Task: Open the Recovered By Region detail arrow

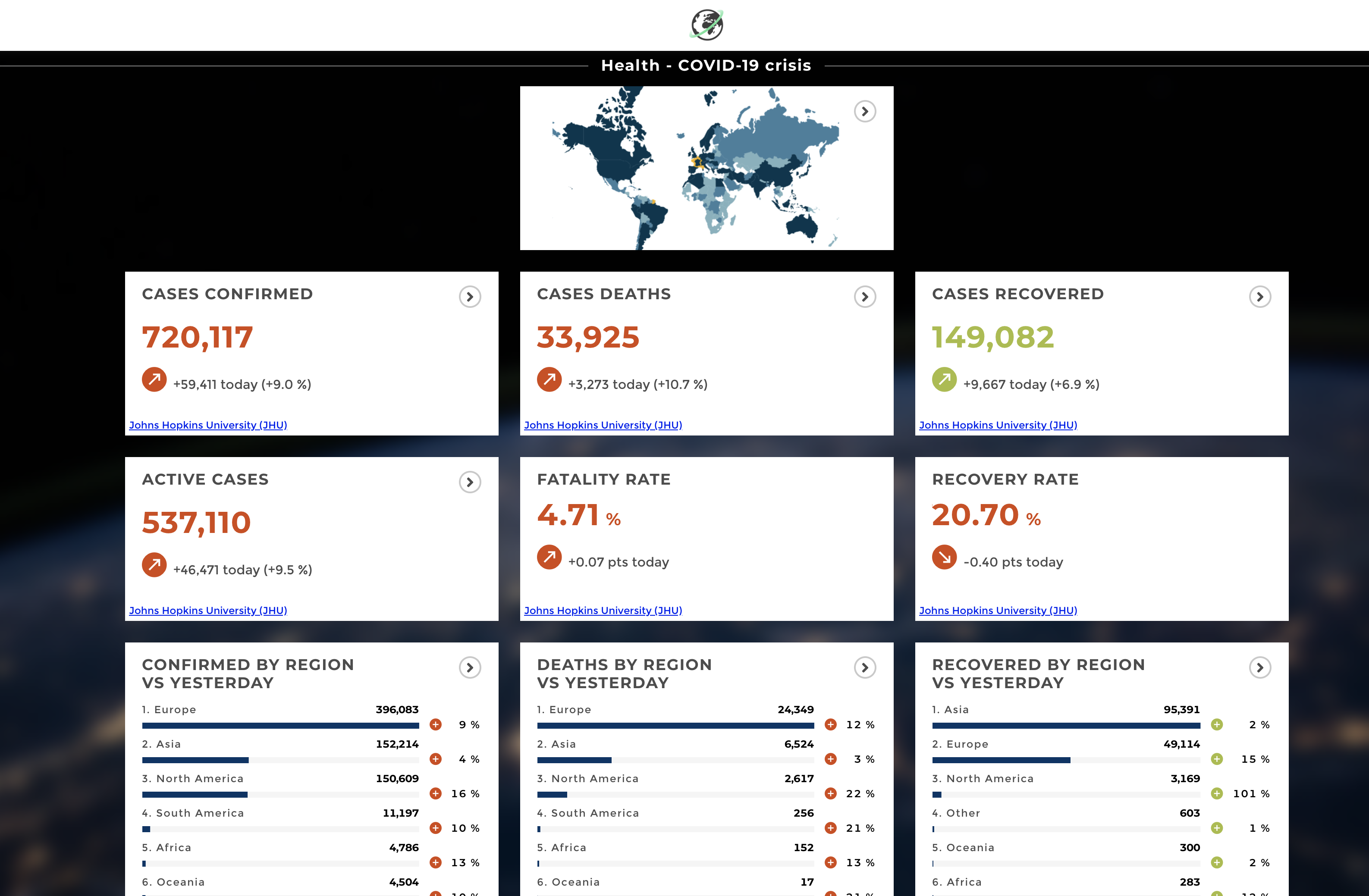Action: coord(1260,667)
